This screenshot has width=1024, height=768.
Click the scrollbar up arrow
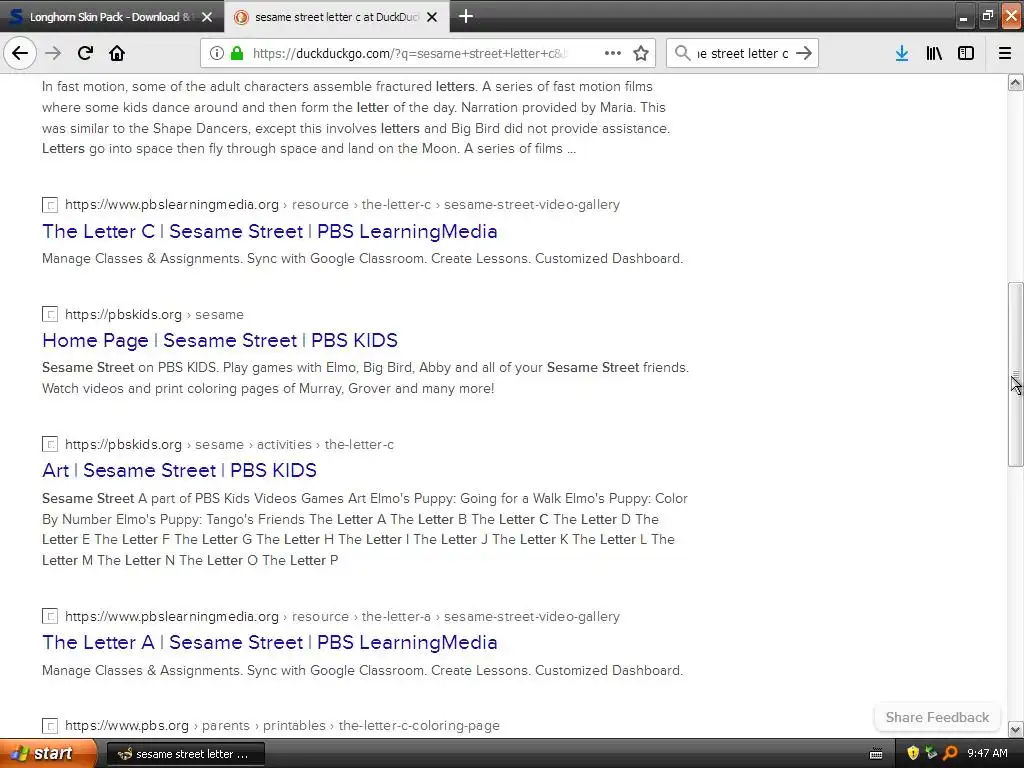point(1015,82)
